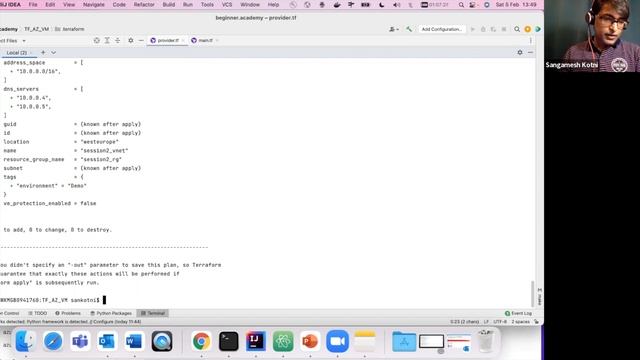Open the Code menu

[x=119, y=4]
